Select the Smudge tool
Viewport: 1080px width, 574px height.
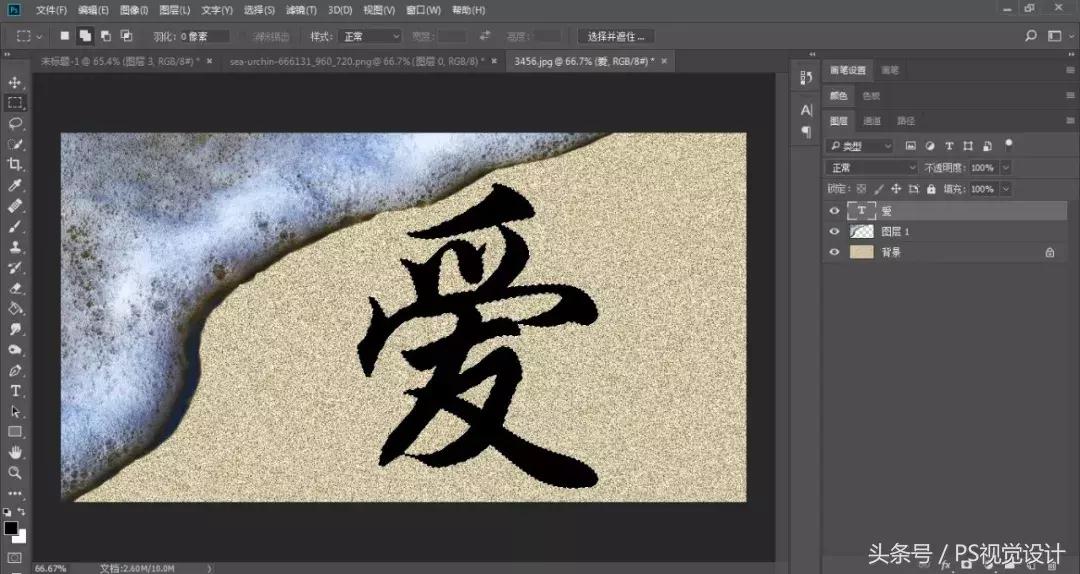(15, 329)
